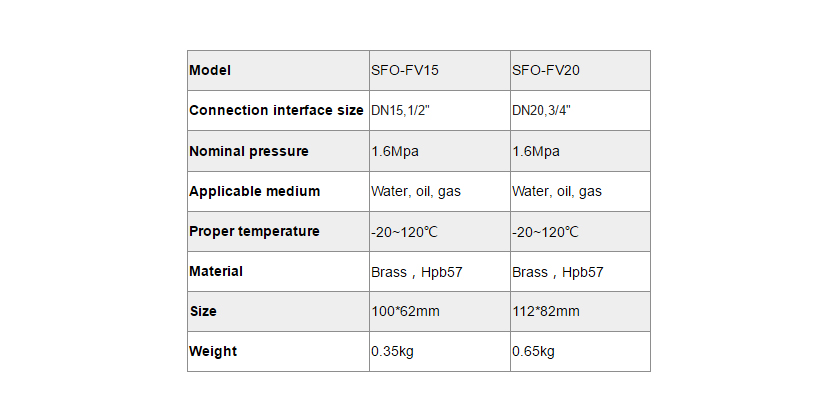
Task: Click the Applicable medium row label
Action: click(255, 191)
